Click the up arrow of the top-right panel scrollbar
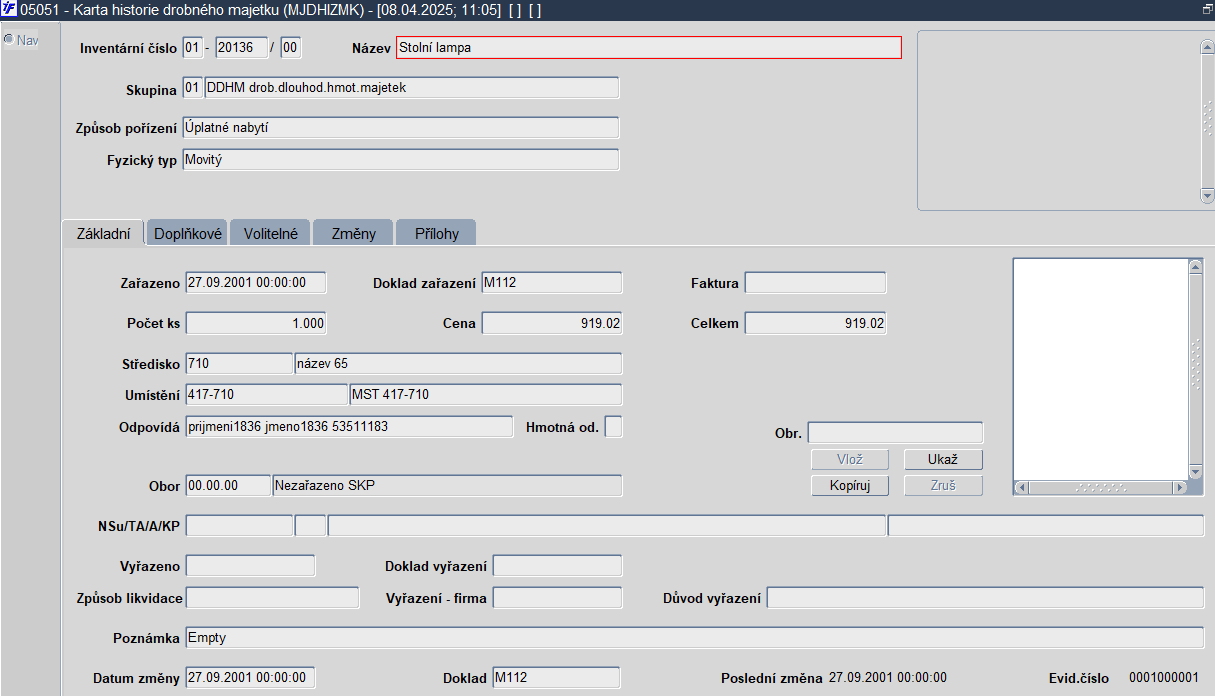 click(x=1207, y=46)
